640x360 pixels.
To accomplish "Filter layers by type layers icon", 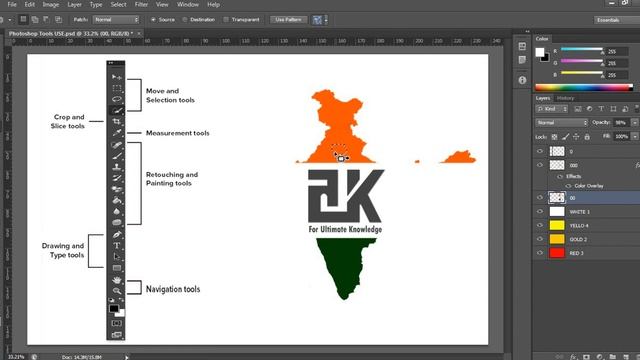I will coord(601,109).
